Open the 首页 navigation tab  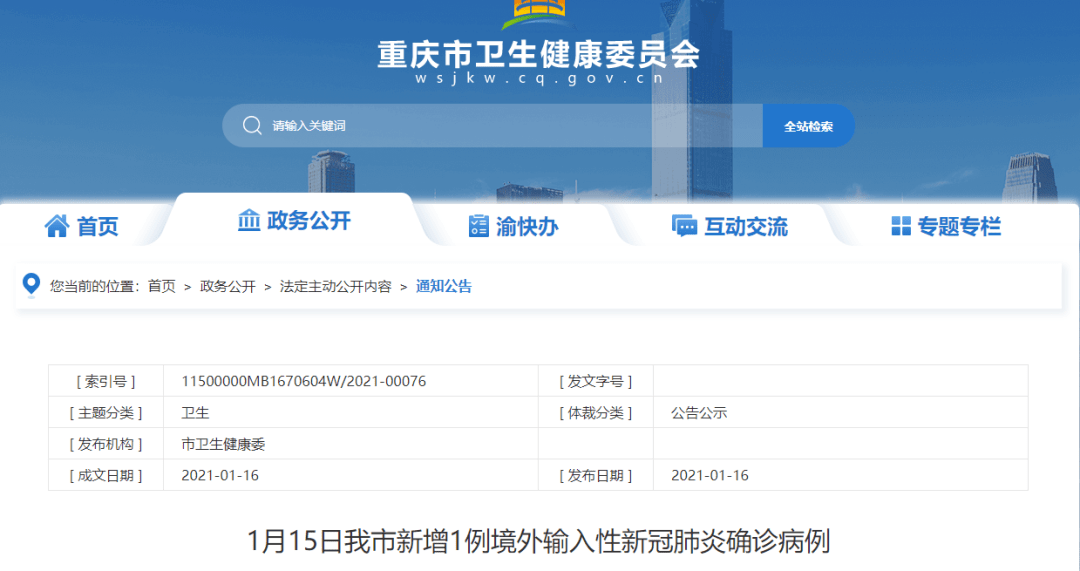82,226
